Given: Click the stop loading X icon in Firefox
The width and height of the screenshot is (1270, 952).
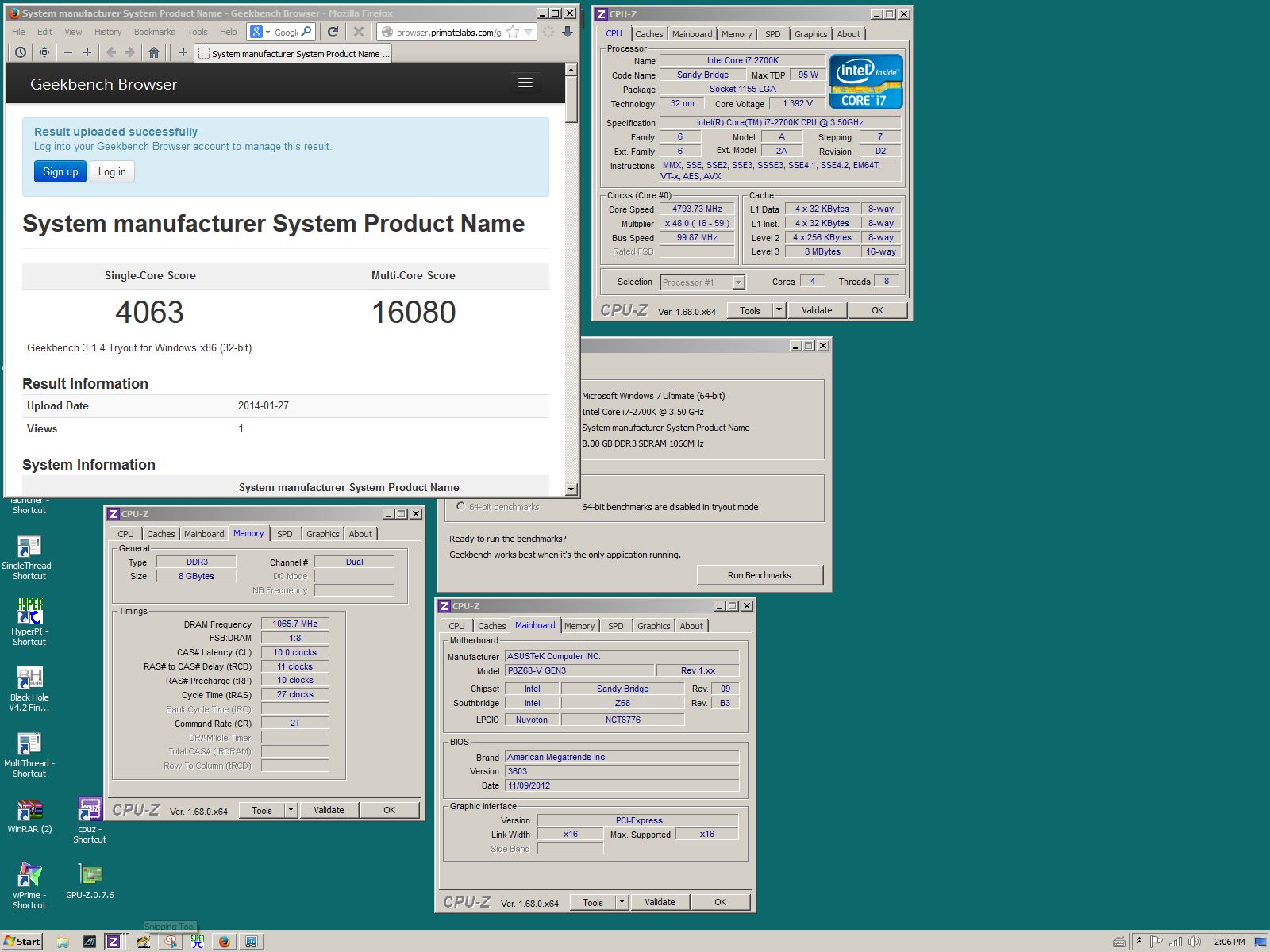Looking at the screenshot, I should [x=359, y=32].
